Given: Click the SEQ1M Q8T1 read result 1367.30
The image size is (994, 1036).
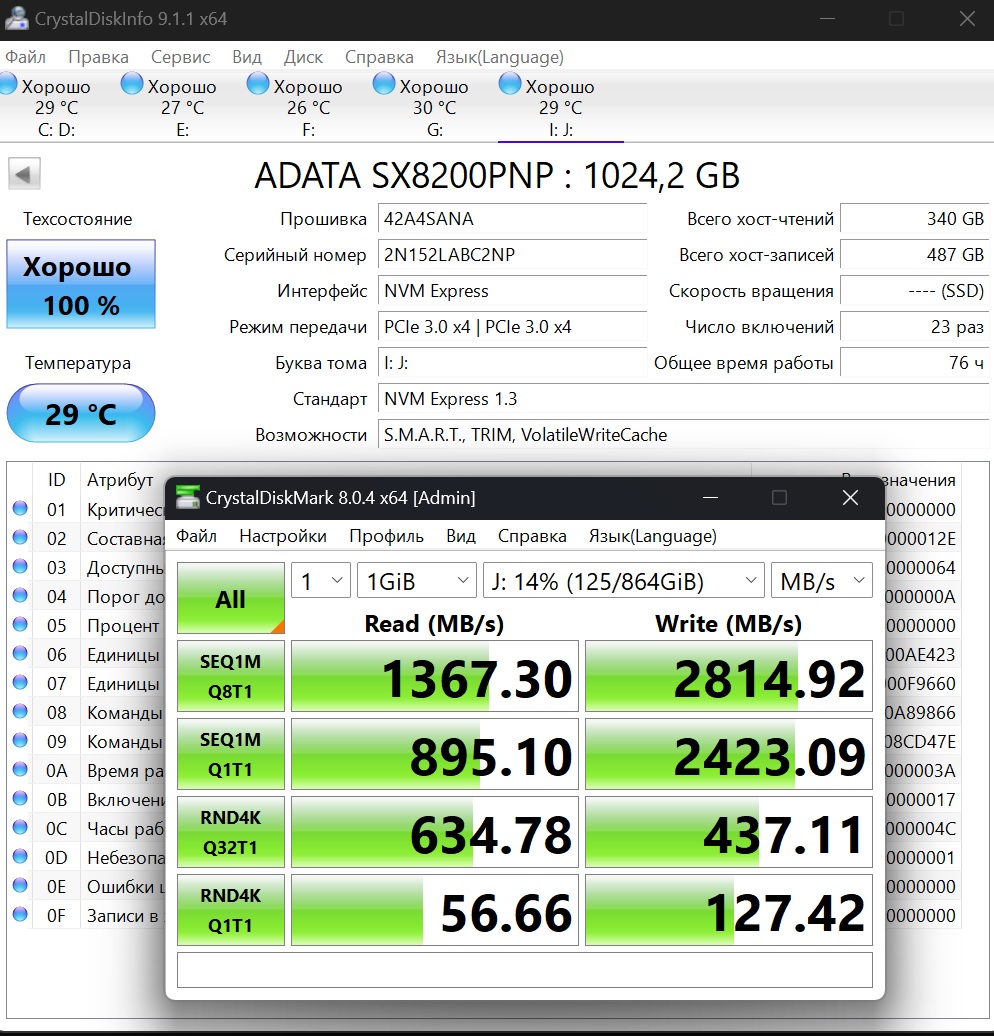Looking at the screenshot, I should point(435,676).
